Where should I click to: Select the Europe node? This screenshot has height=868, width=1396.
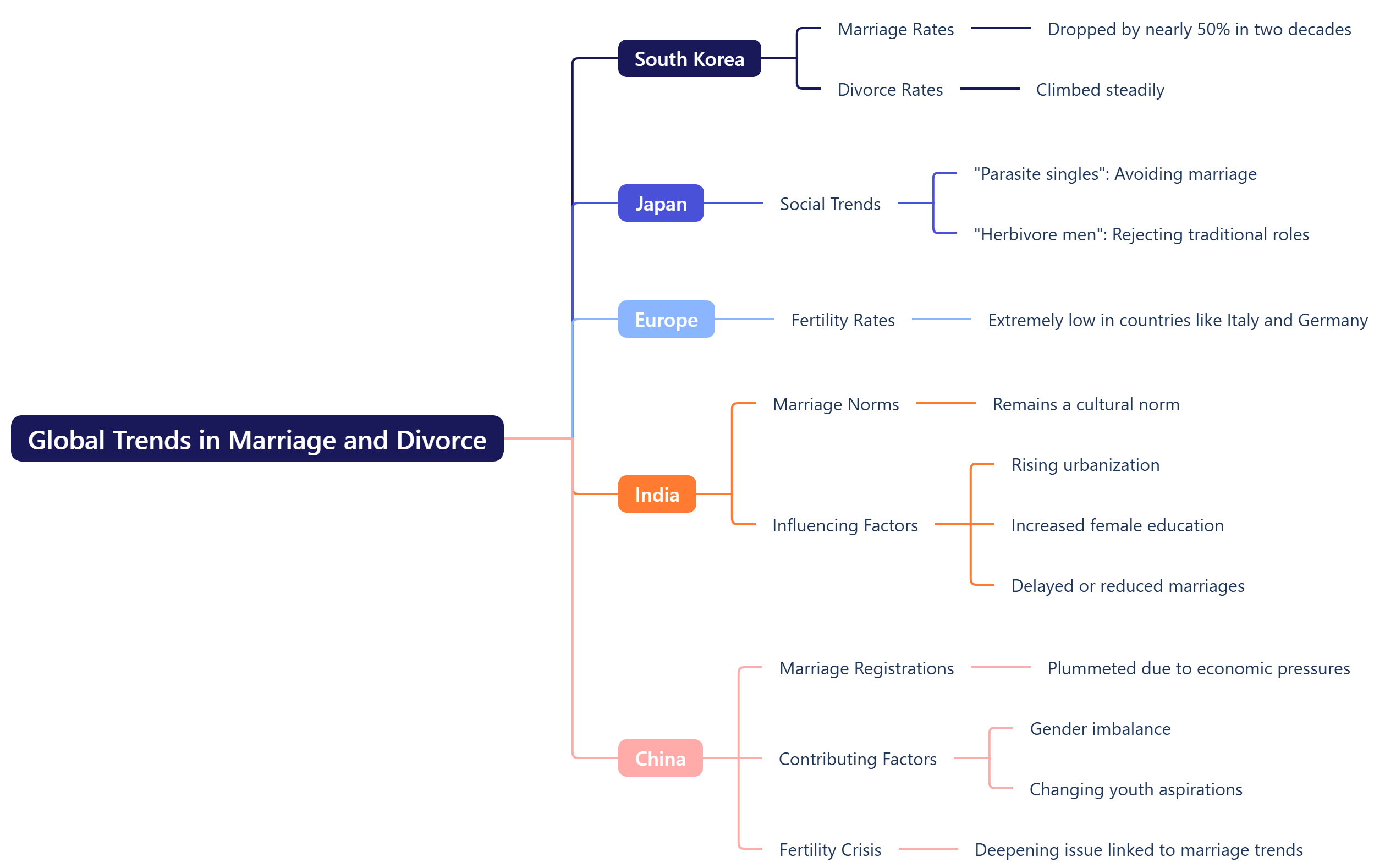click(666, 320)
